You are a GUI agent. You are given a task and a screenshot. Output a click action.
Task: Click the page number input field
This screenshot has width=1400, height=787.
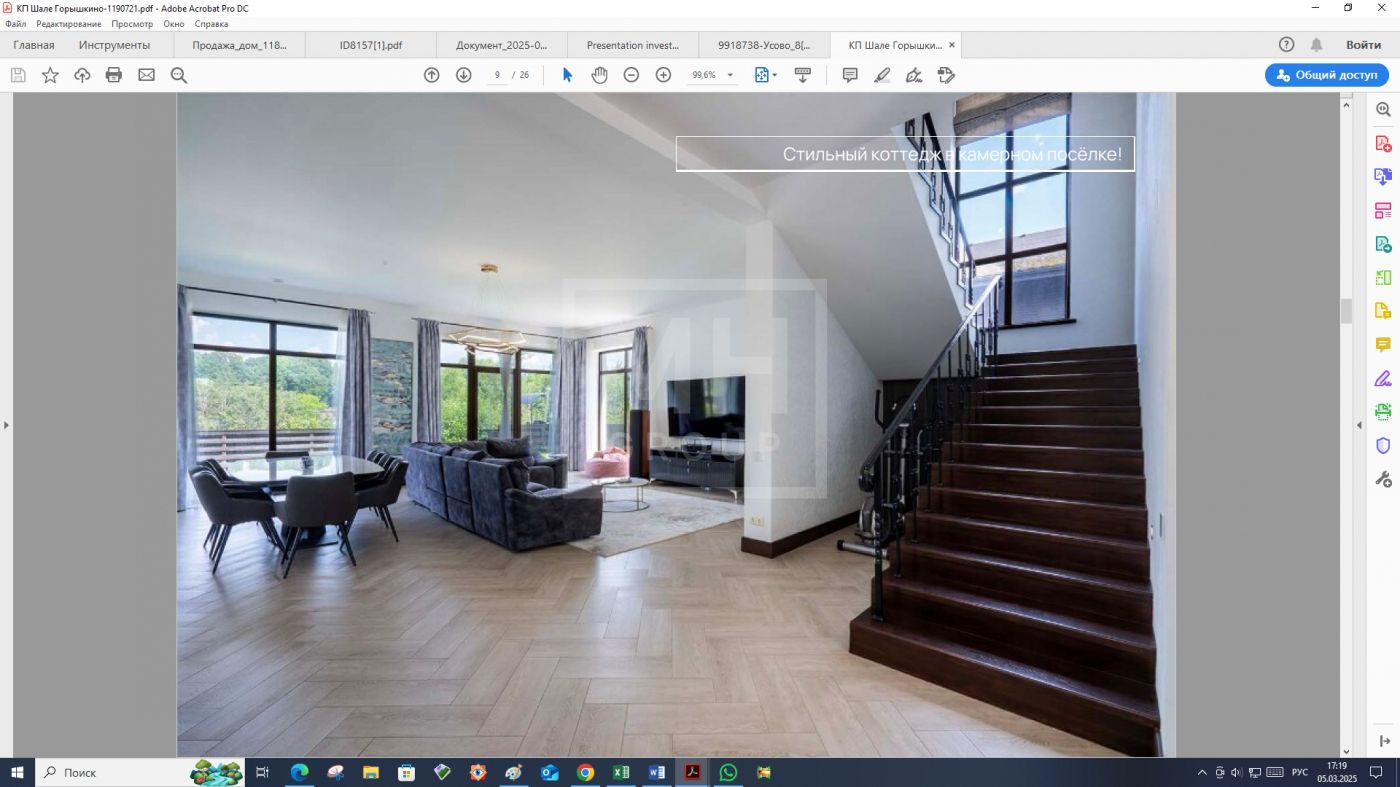(497, 75)
